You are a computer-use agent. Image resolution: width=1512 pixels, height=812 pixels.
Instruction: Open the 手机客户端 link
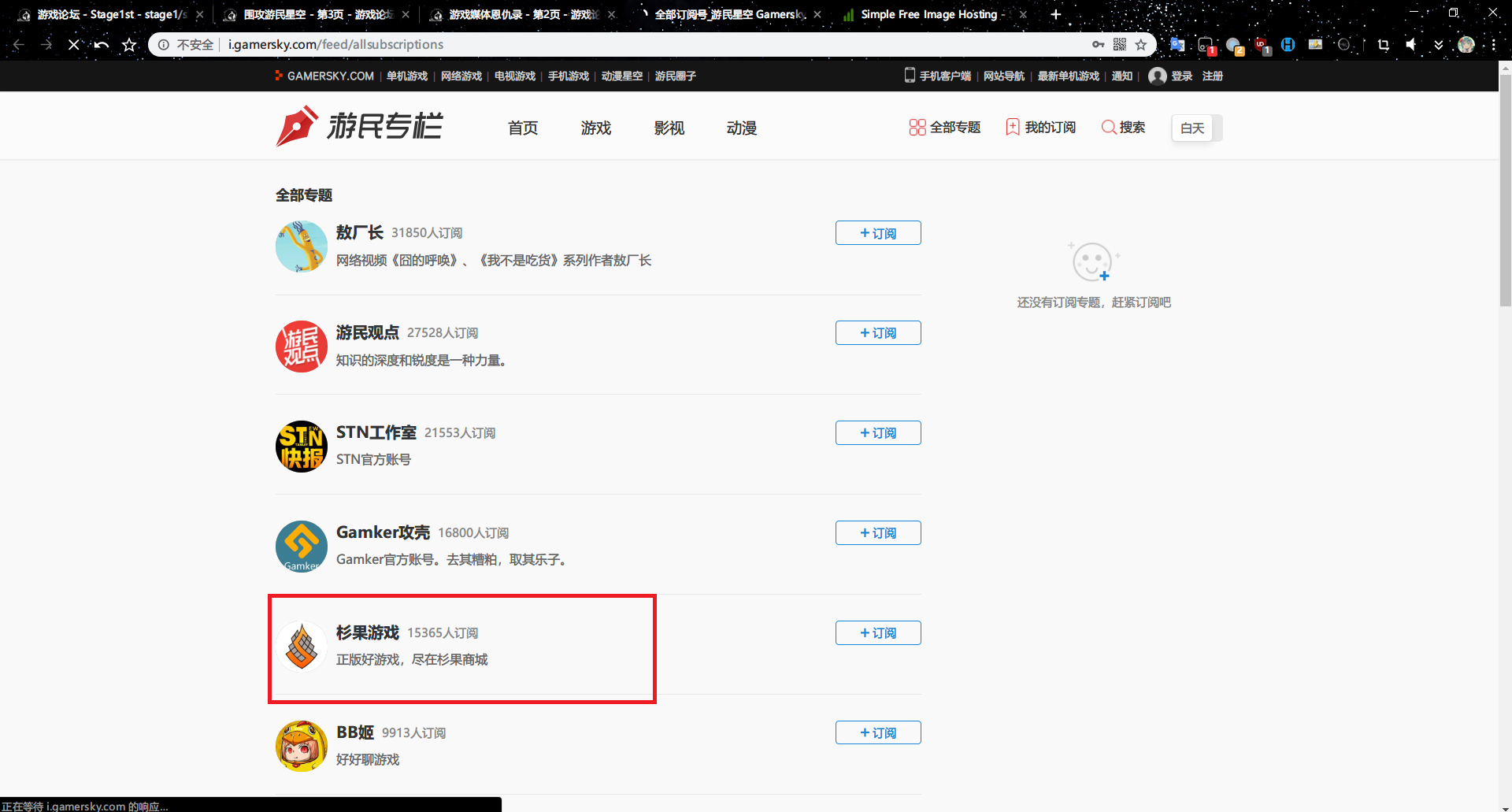(938, 76)
